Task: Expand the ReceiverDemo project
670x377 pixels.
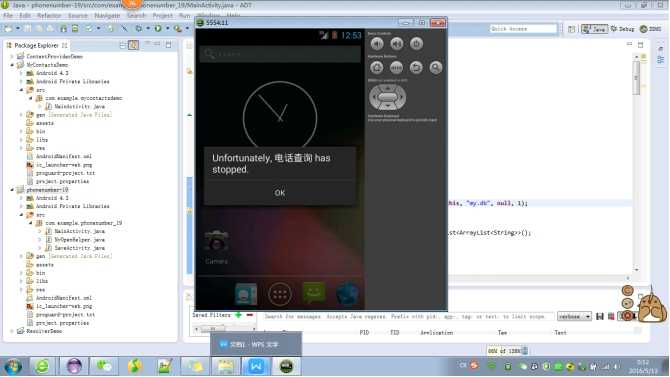Action: point(12,331)
